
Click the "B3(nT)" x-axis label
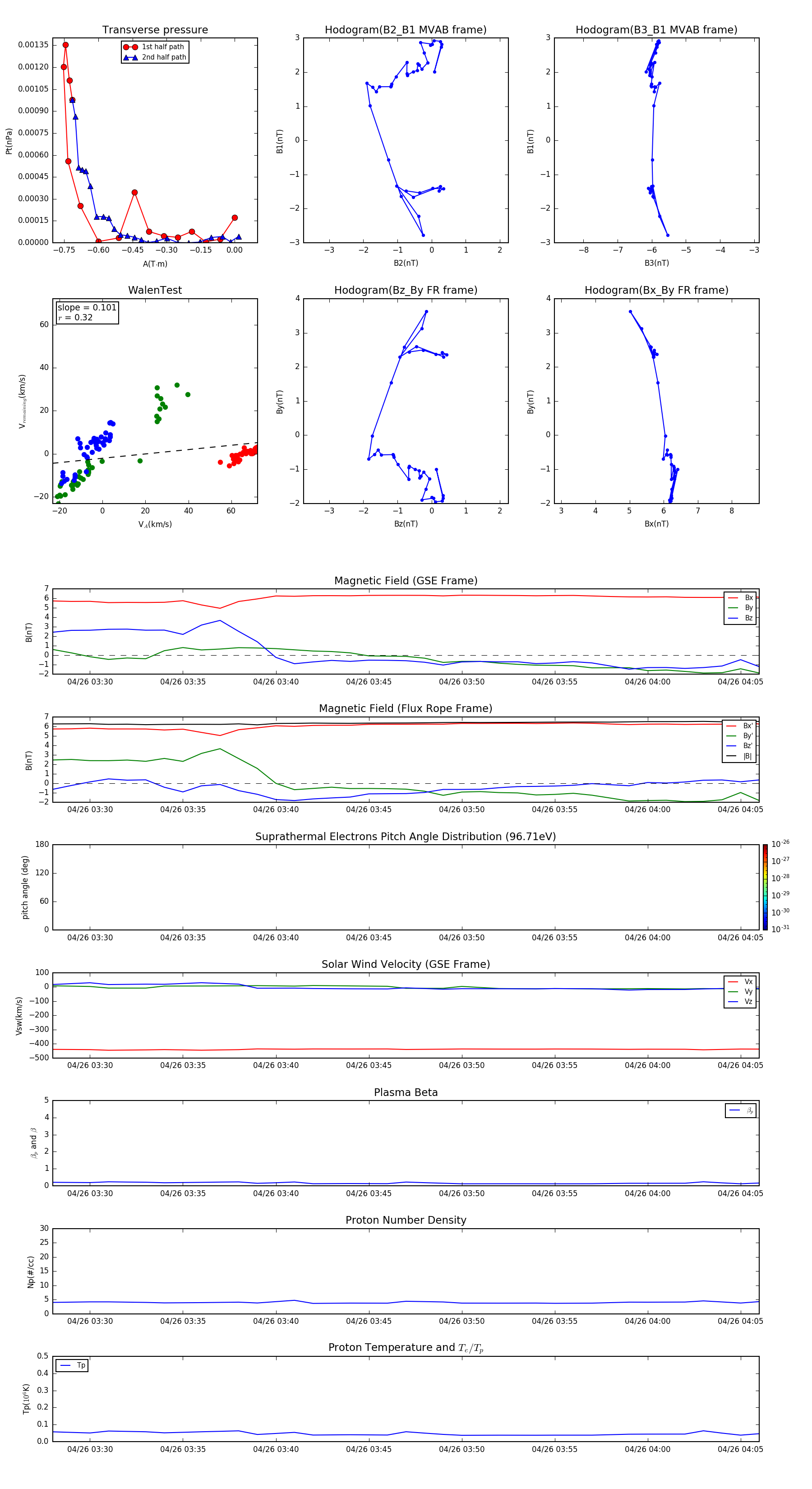click(656, 263)
